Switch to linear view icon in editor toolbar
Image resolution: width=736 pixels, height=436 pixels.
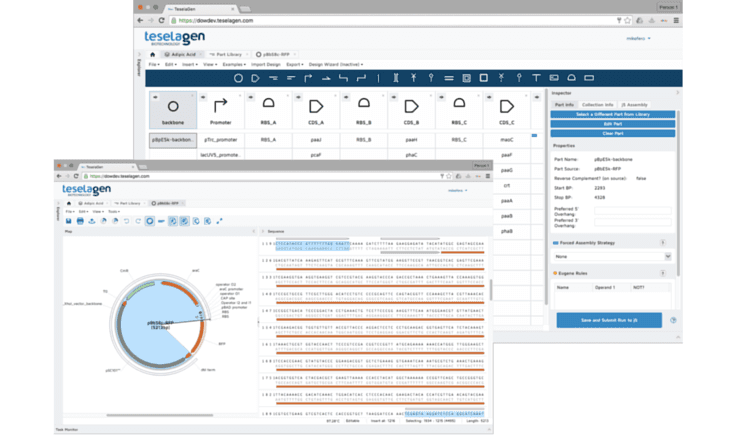click(x=161, y=221)
